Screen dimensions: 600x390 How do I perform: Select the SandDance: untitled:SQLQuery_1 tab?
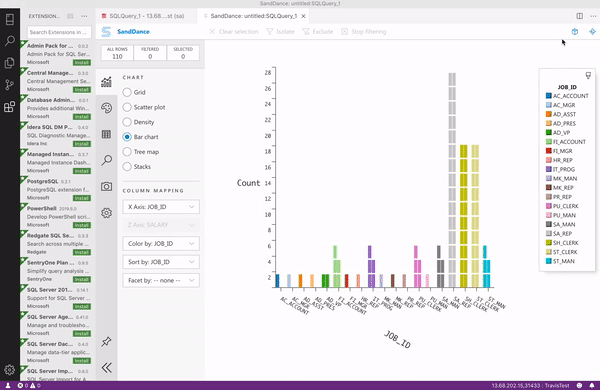[254, 16]
